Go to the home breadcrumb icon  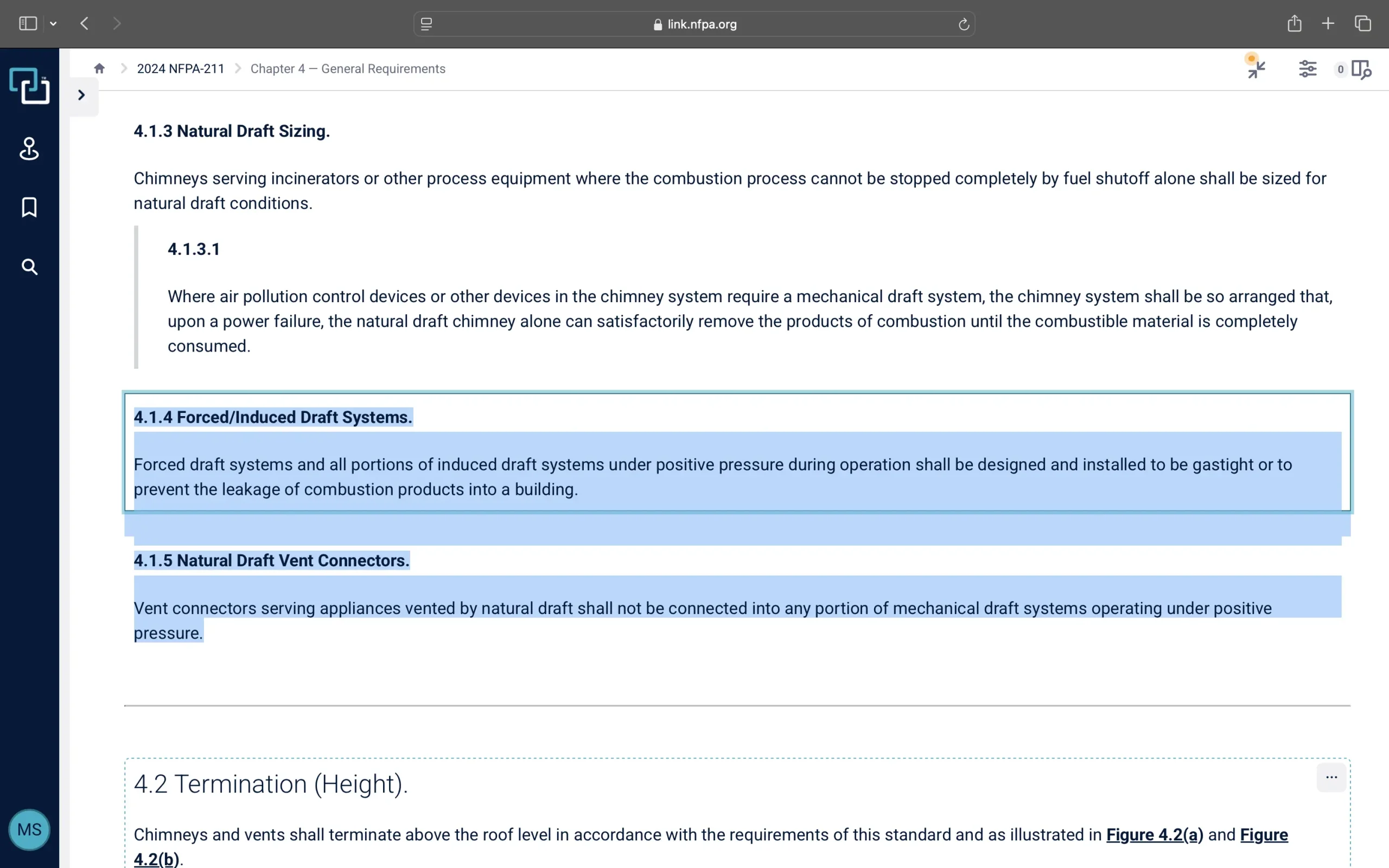pyautogui.click(x=99, y=68)
